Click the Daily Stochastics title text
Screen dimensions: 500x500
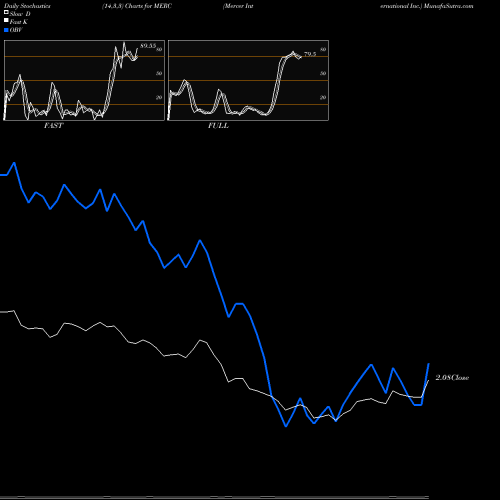click(x=27, y=6)
